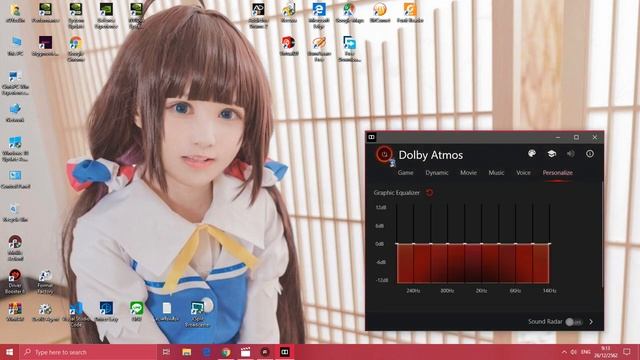This screenshot has height=360, width=640.
Task: Click the rightmost equalizer handle above 14kHz
Action: (549, 244)
